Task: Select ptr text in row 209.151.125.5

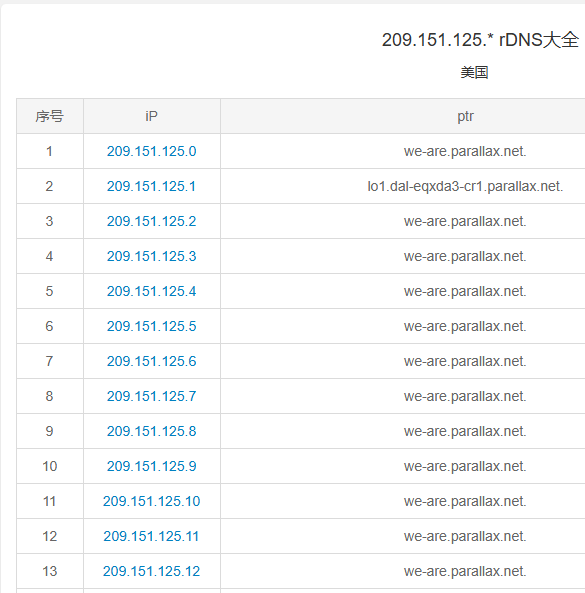Action: 465,326
